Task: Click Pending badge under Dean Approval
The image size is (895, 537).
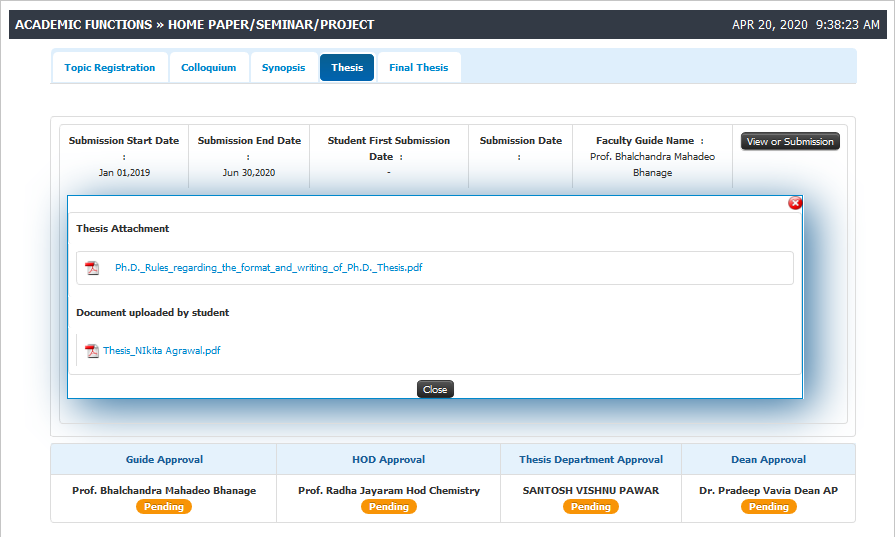Action: 768,506
